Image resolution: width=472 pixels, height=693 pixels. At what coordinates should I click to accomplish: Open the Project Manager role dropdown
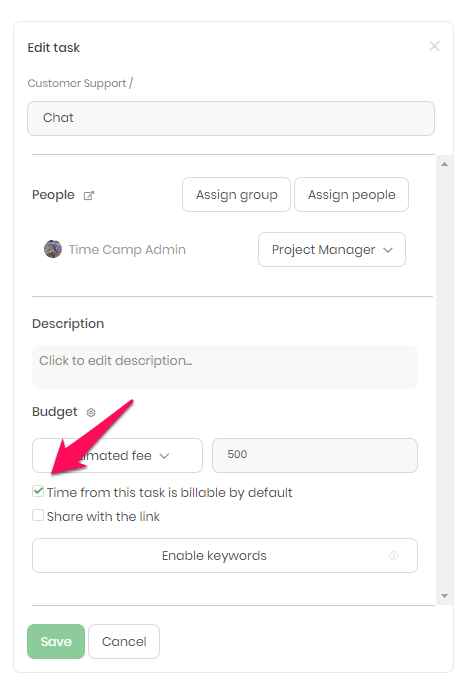(332, 250)
